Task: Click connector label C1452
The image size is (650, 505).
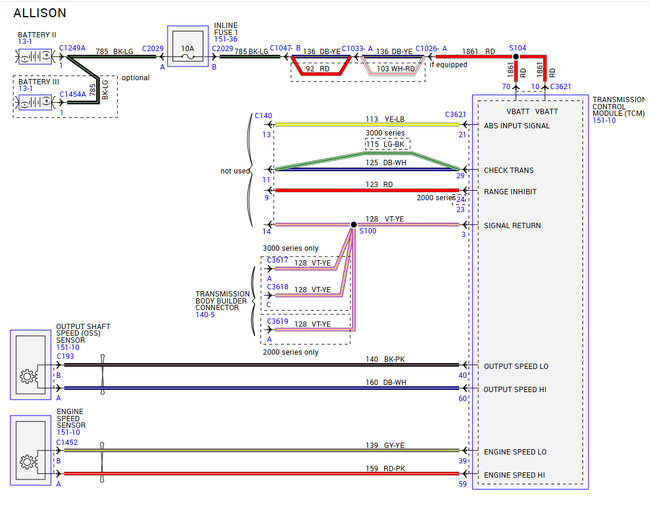Action: [67, 442]
